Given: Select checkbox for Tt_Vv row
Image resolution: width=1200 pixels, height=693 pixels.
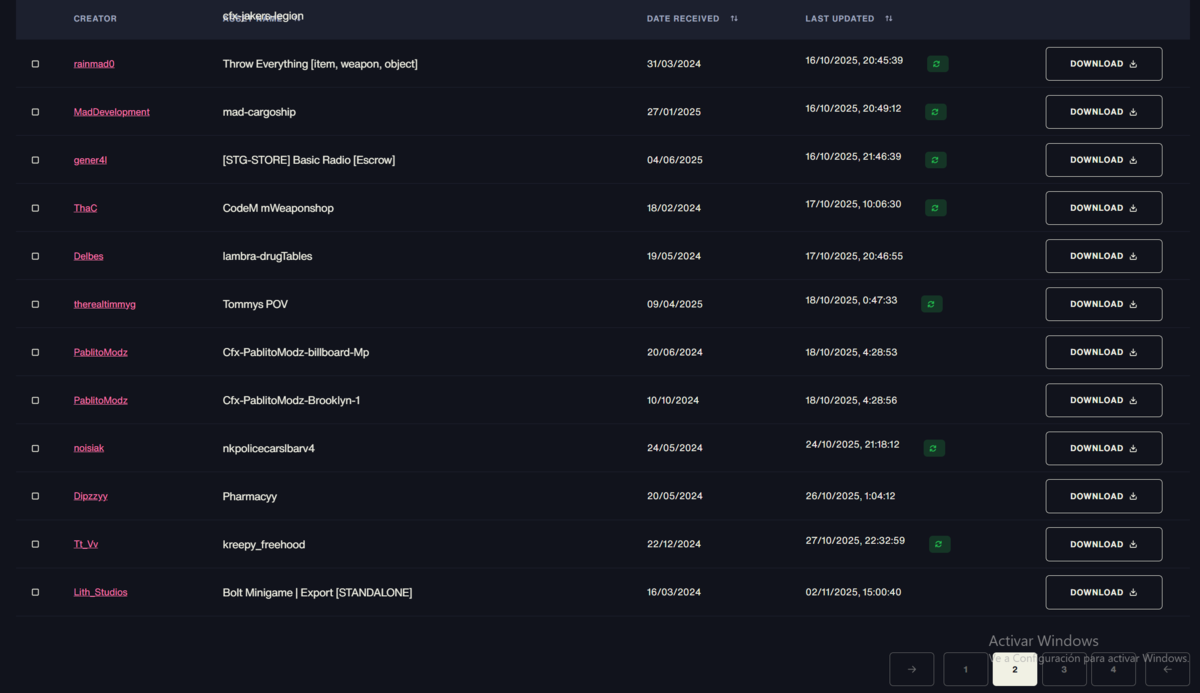Looking at the screenshot, I should point(35,544).
